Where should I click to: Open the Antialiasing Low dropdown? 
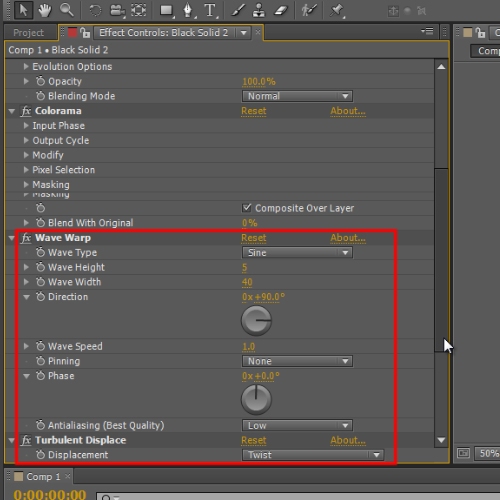tap(297, 425)
